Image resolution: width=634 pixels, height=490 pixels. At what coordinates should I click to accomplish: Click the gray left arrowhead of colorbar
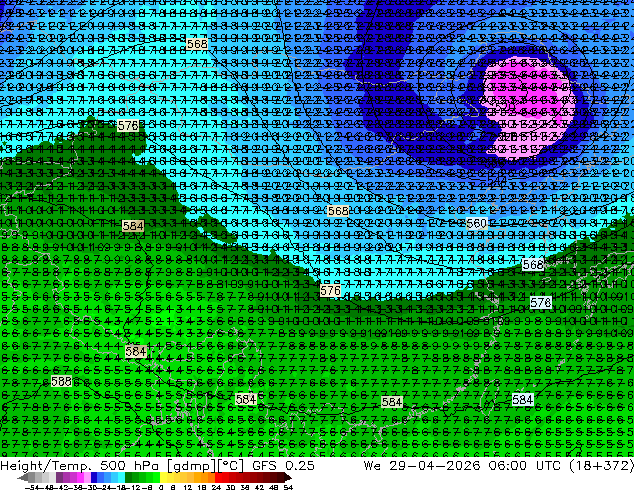pyautogui.click(x=23, y=477)
